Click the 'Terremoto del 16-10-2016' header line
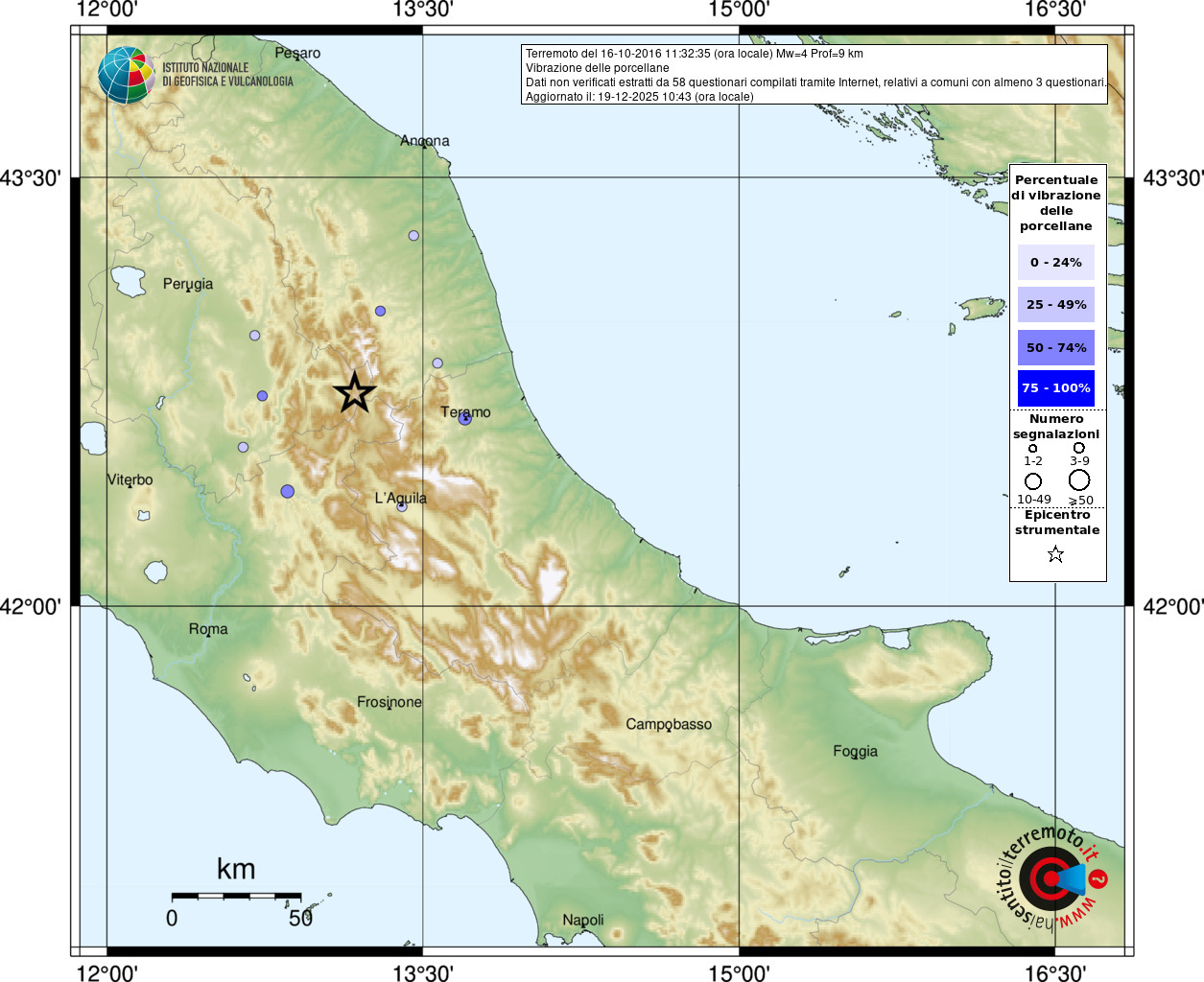Viewport: 1204px width, 982px height. pos(695,54)
